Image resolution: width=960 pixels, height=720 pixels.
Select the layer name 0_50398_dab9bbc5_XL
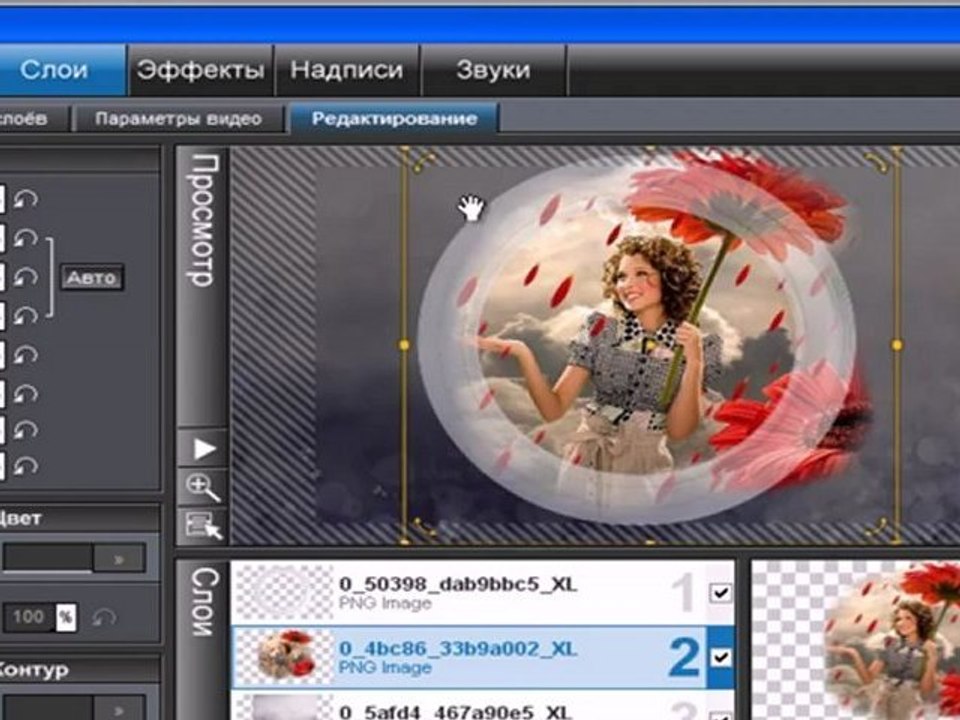pos(457,585)
